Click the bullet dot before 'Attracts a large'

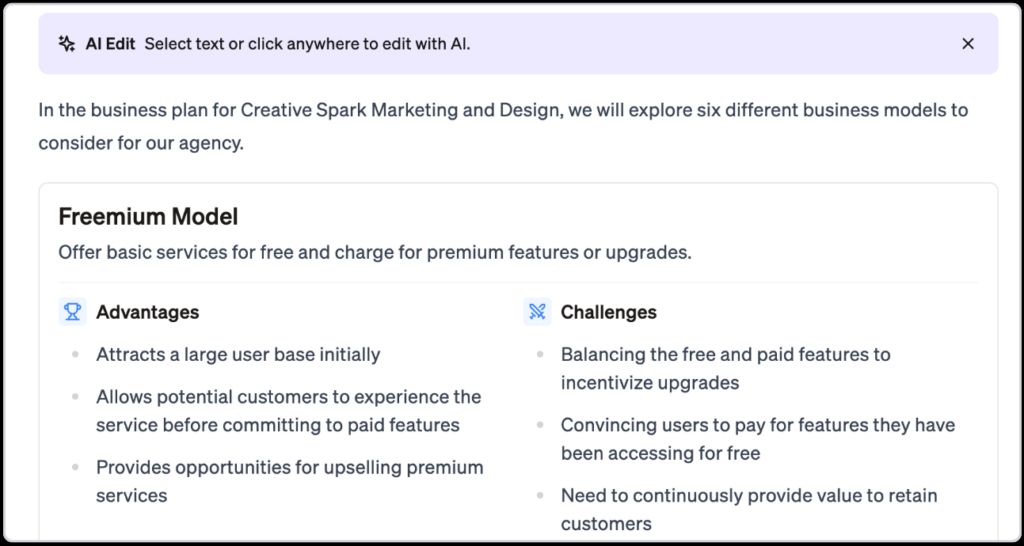point(75,355)
